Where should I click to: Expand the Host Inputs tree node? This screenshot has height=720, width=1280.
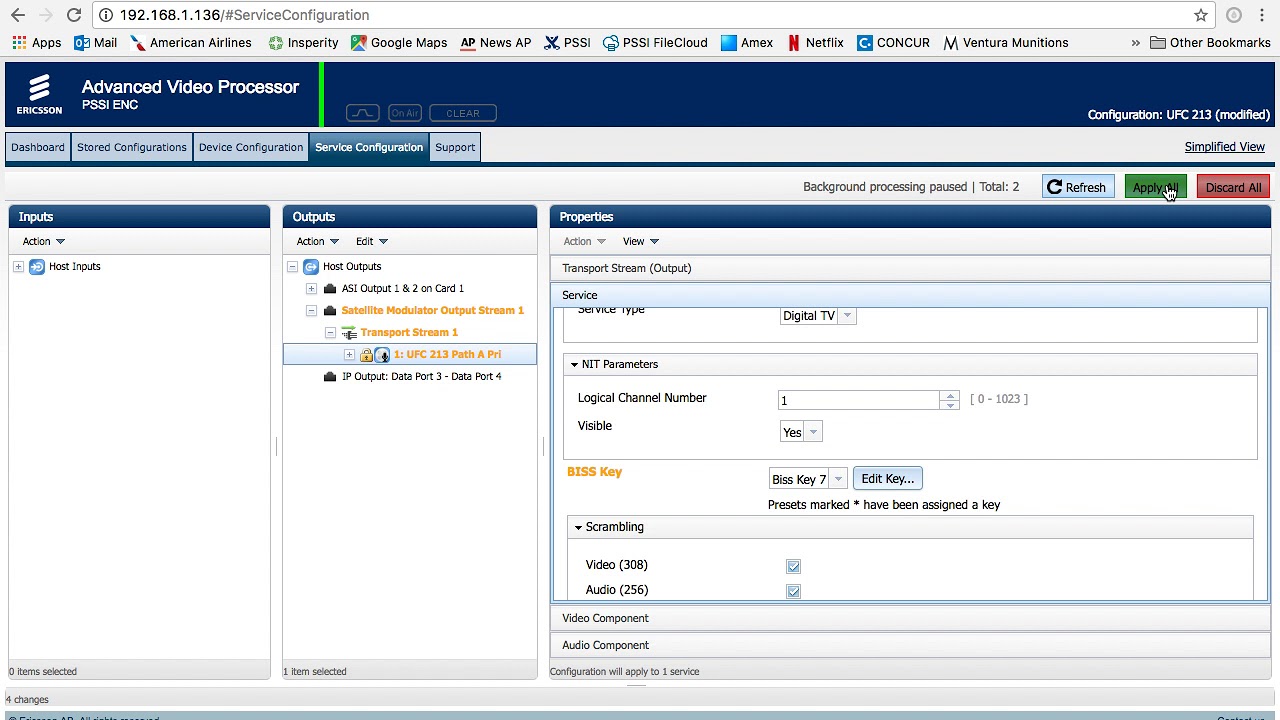18,267
